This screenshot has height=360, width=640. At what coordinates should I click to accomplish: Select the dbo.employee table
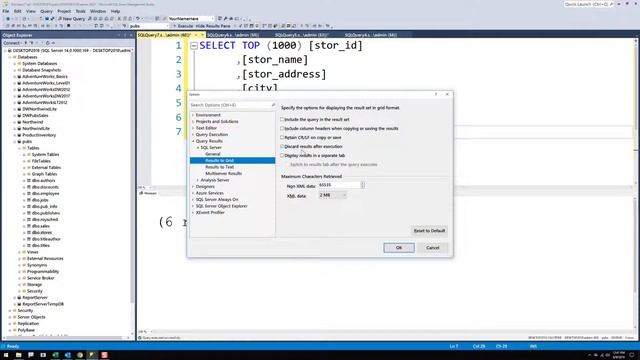point(45,193)
